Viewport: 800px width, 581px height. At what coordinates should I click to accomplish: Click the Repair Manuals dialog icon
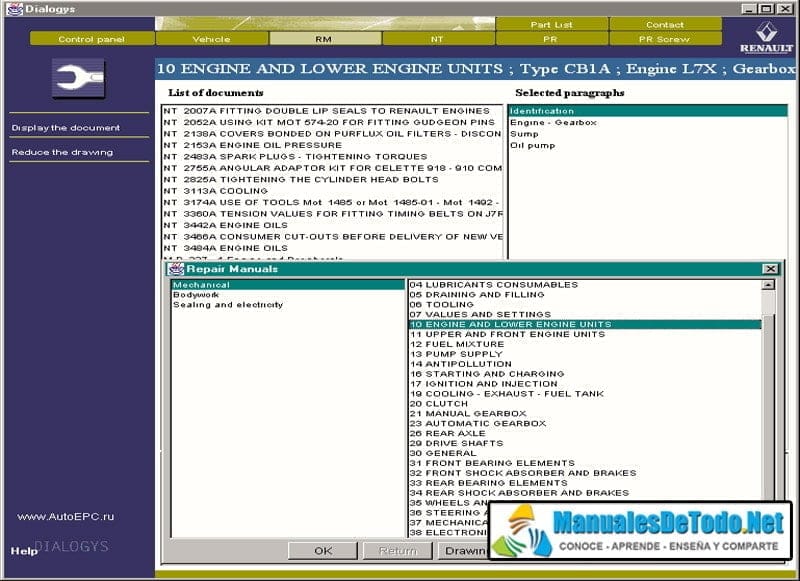[x=176, y=269]
